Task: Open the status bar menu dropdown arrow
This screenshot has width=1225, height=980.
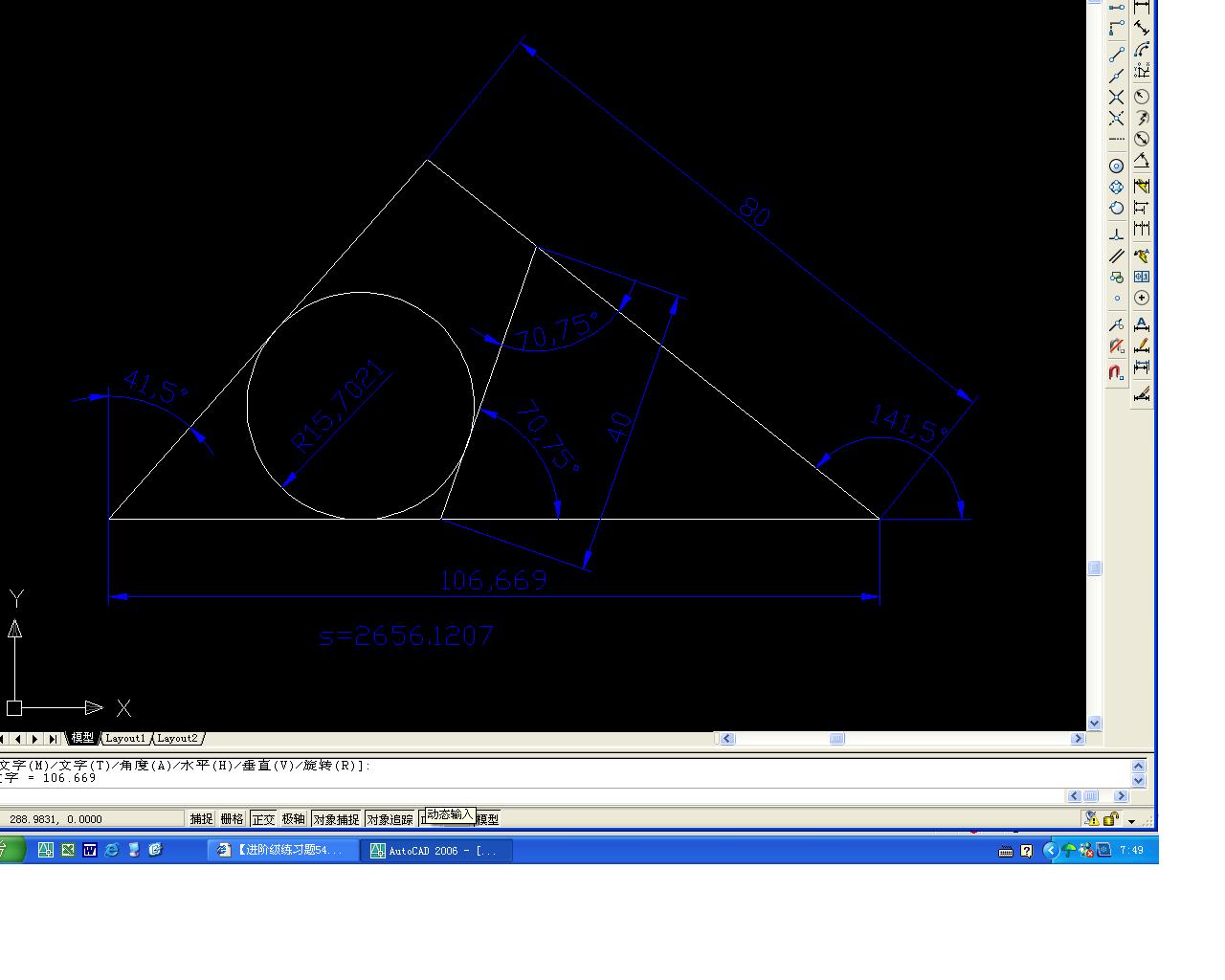Action: click(1131, 820)
